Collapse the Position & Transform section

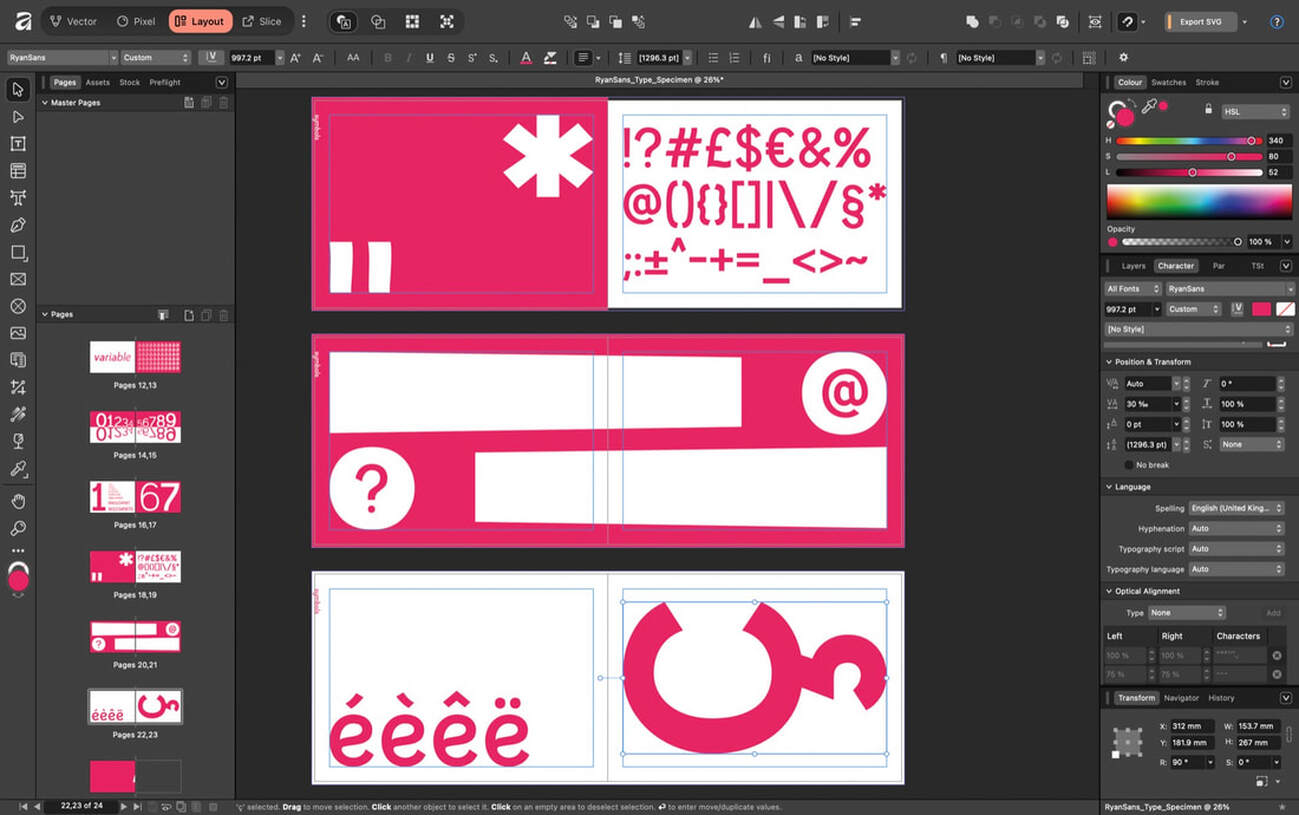pyautogui.click(x=1109, y=362)
